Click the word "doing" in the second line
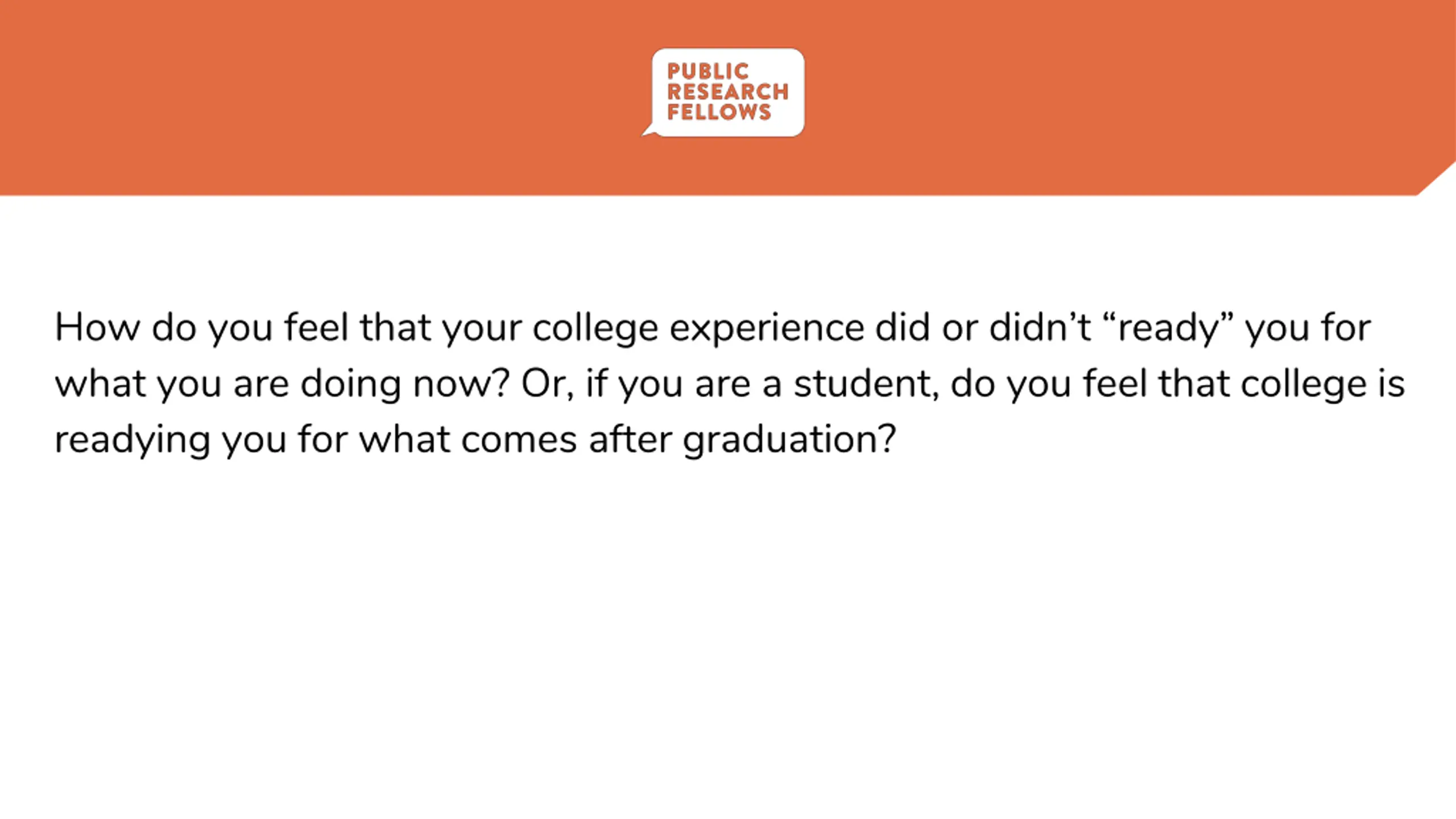Image resolution: width=1456 pixels, height=819 pixels. tap(351, 385)
